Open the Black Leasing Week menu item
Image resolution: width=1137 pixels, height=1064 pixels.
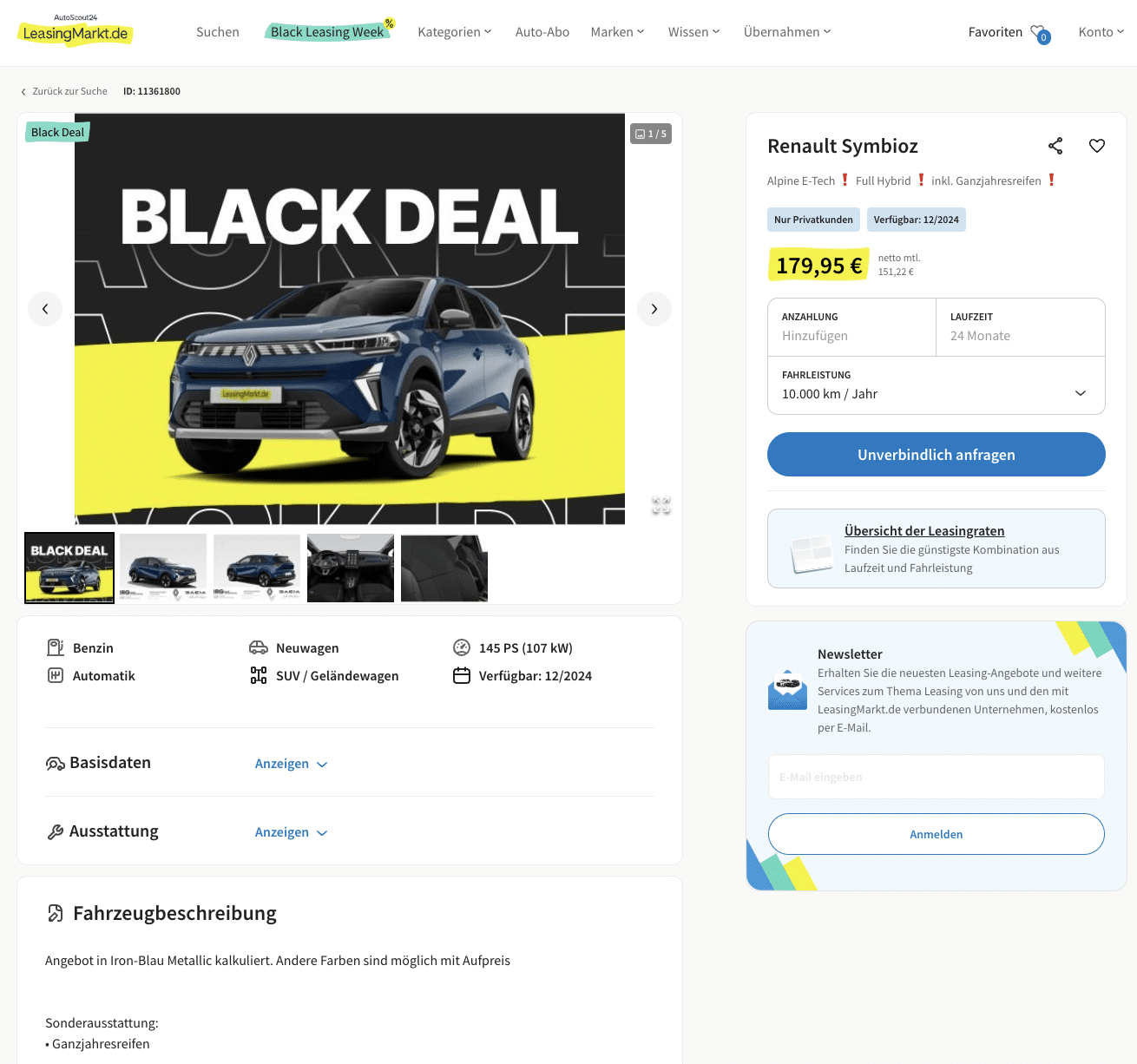click(328, 32)
